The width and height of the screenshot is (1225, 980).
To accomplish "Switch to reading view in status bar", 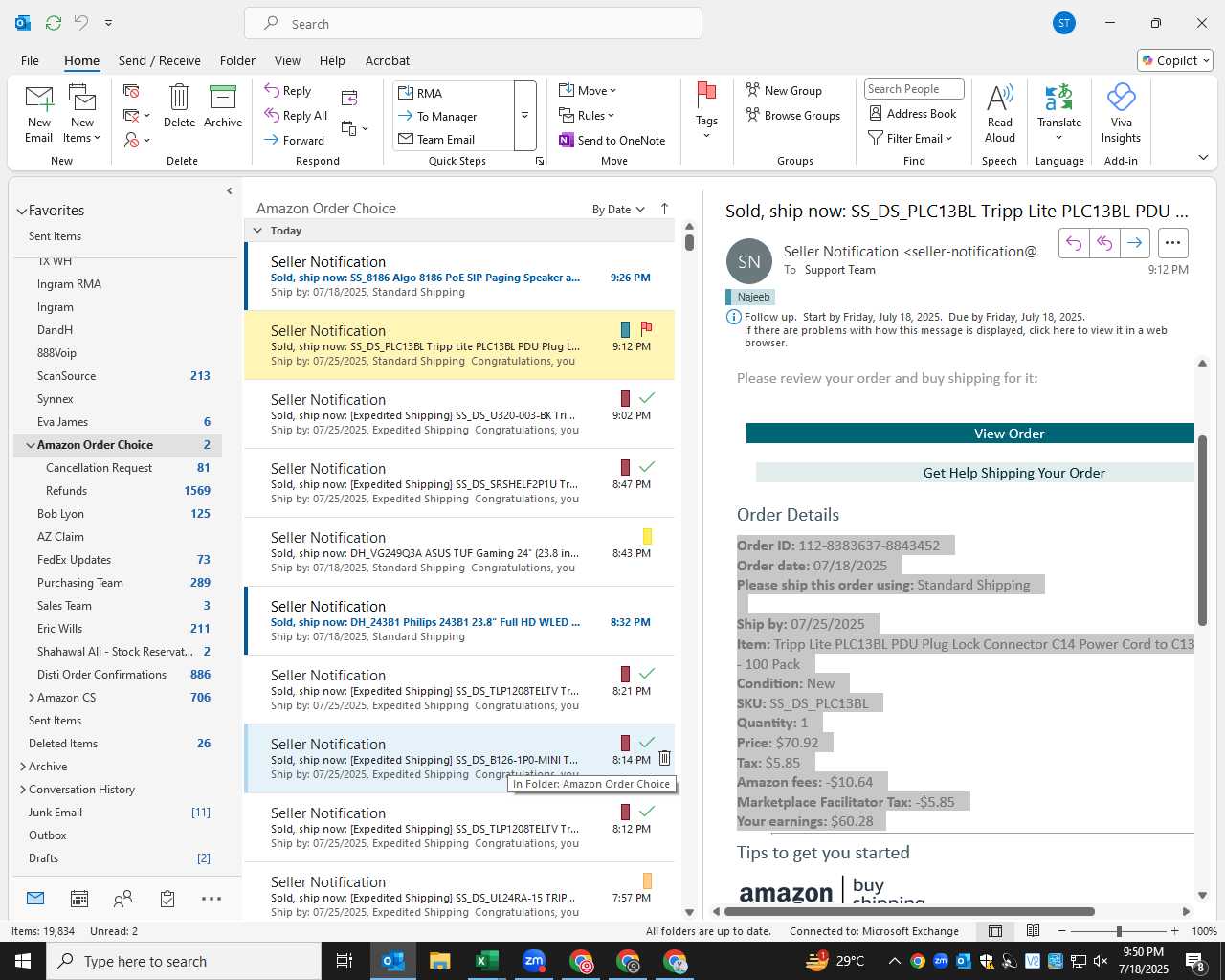I will pos(1033,931).
